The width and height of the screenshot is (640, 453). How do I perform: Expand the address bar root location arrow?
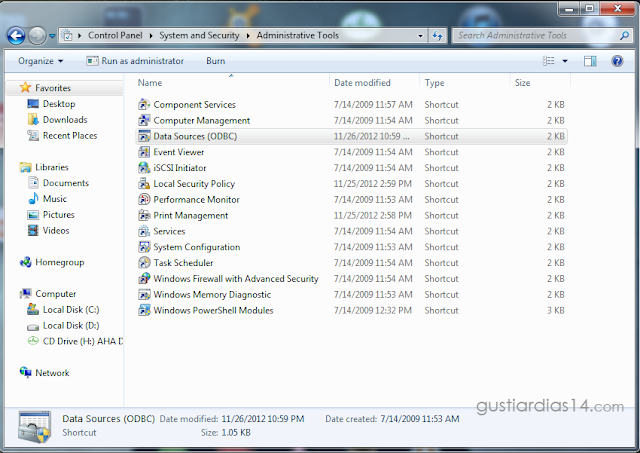click(80, 36)
